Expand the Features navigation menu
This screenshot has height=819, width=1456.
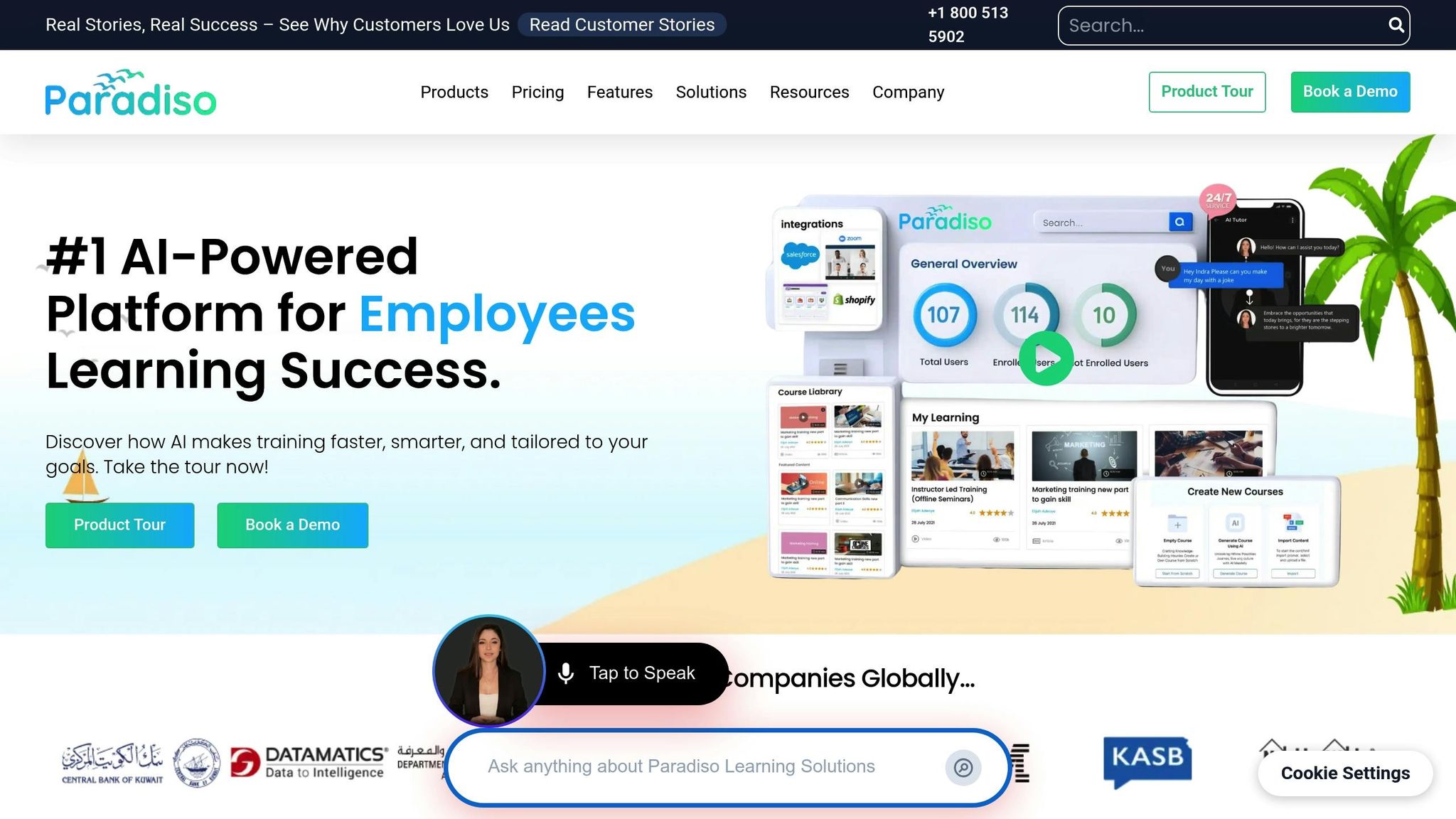[619, 92]
